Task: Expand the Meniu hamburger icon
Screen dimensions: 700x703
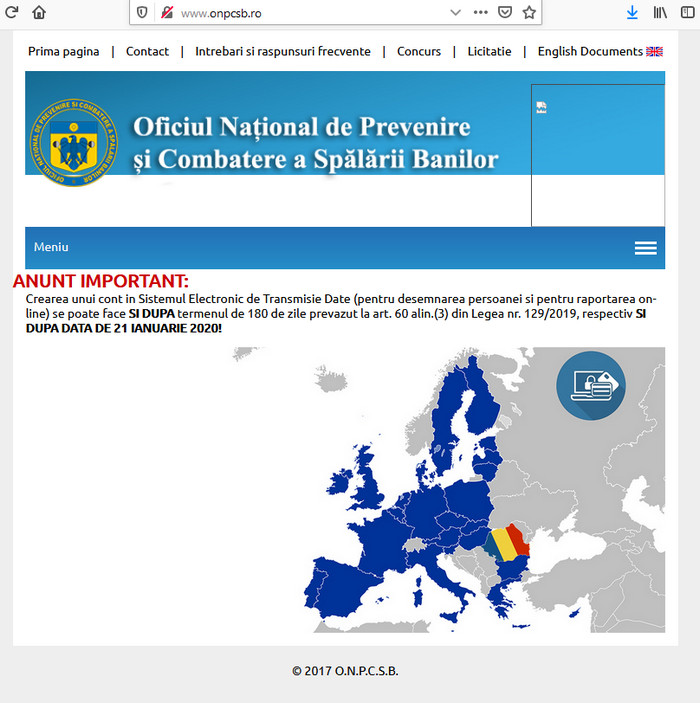Action: click(x=646, y=247)
